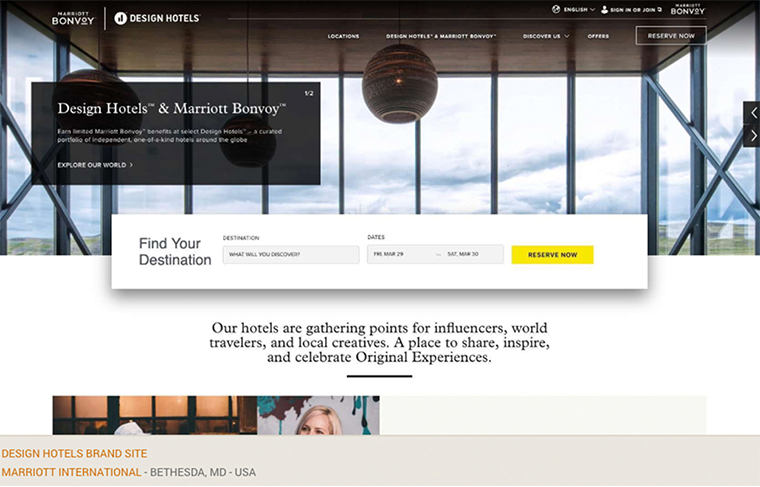The width and height of the screenshot is (760, 487).
Task: Click the Marriott Bonvoy logo at top right
Action: click(687, 9)
